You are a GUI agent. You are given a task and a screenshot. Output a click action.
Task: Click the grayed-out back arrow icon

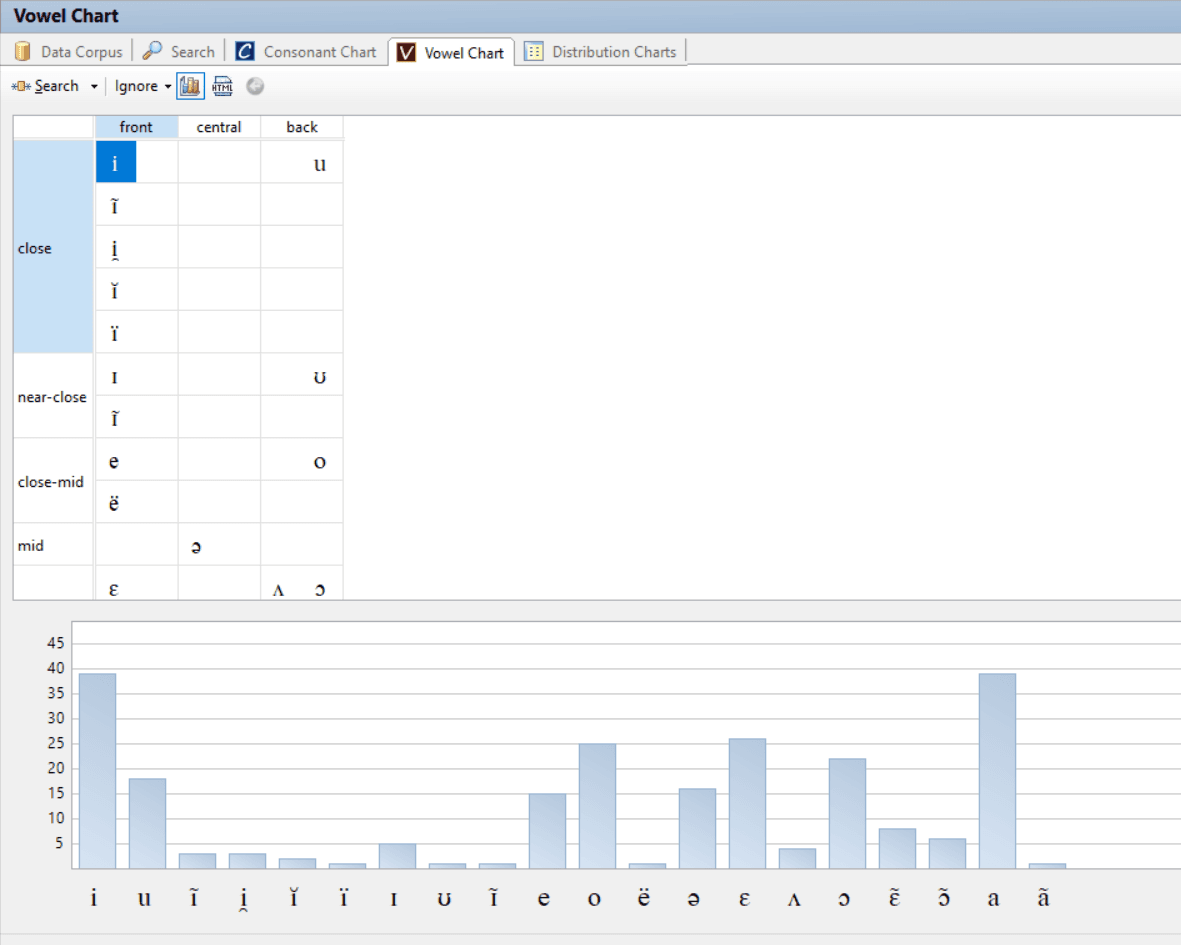click(x=255, y=86)
